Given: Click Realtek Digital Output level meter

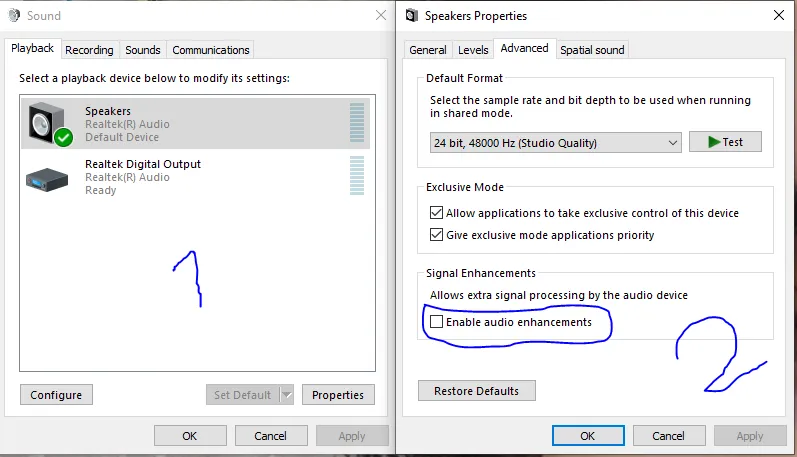Looking at the screenshot, I should (357, 176).
